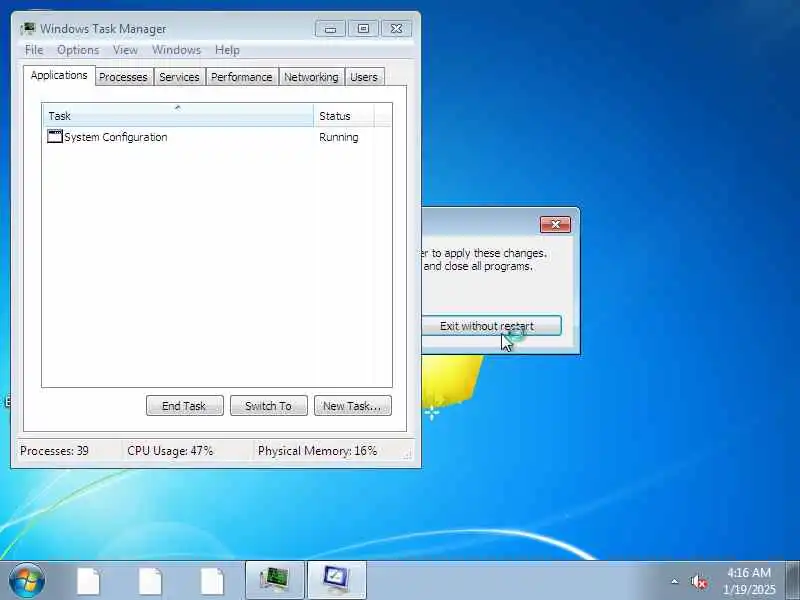Click the End Task button

185,406
